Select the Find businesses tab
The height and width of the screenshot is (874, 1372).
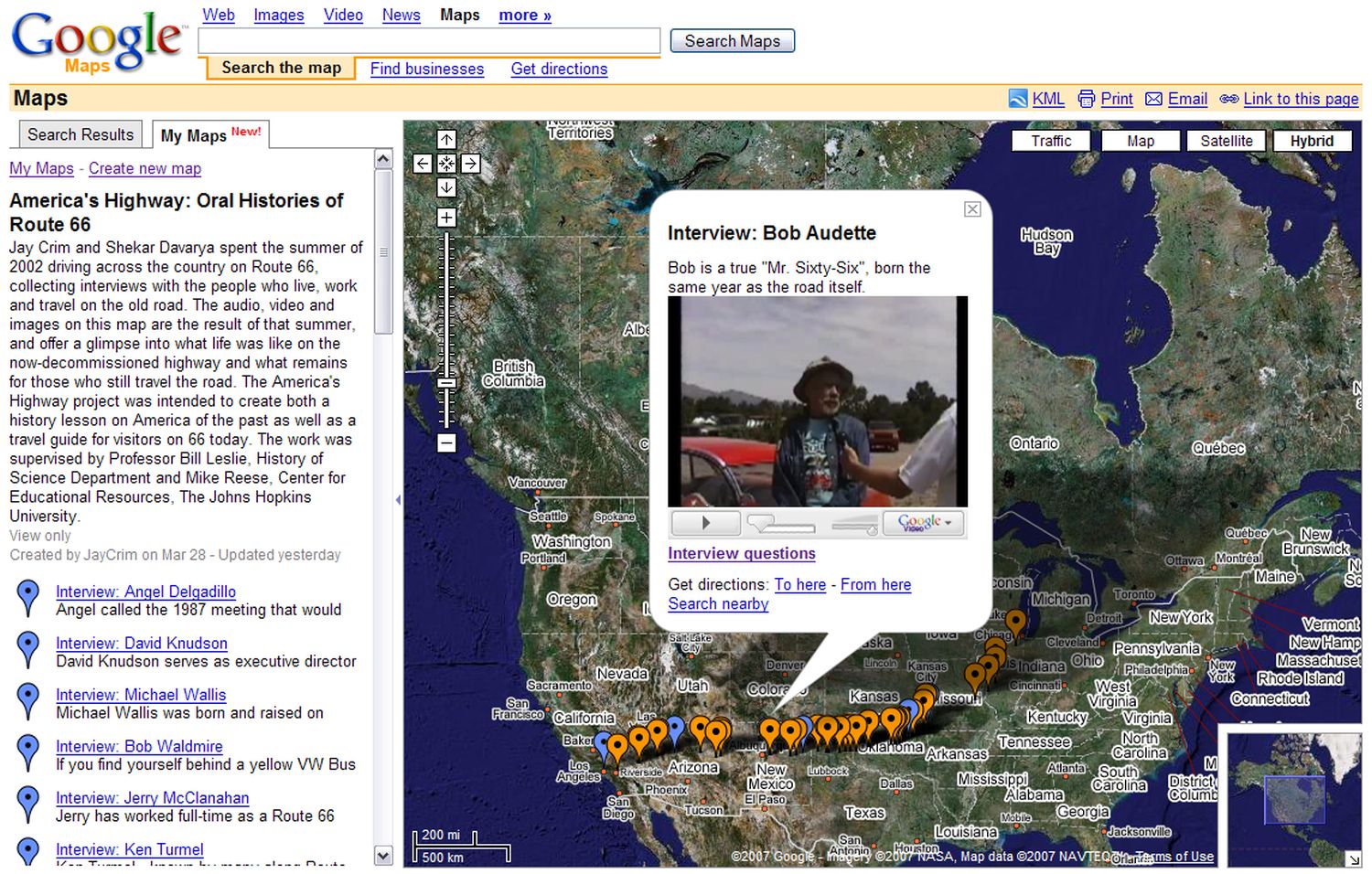(426, 69)
